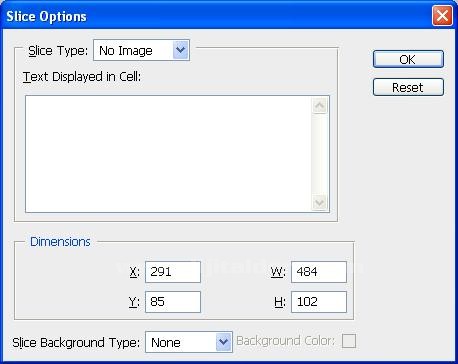Click the Background Color swatch box

(349, 341)
